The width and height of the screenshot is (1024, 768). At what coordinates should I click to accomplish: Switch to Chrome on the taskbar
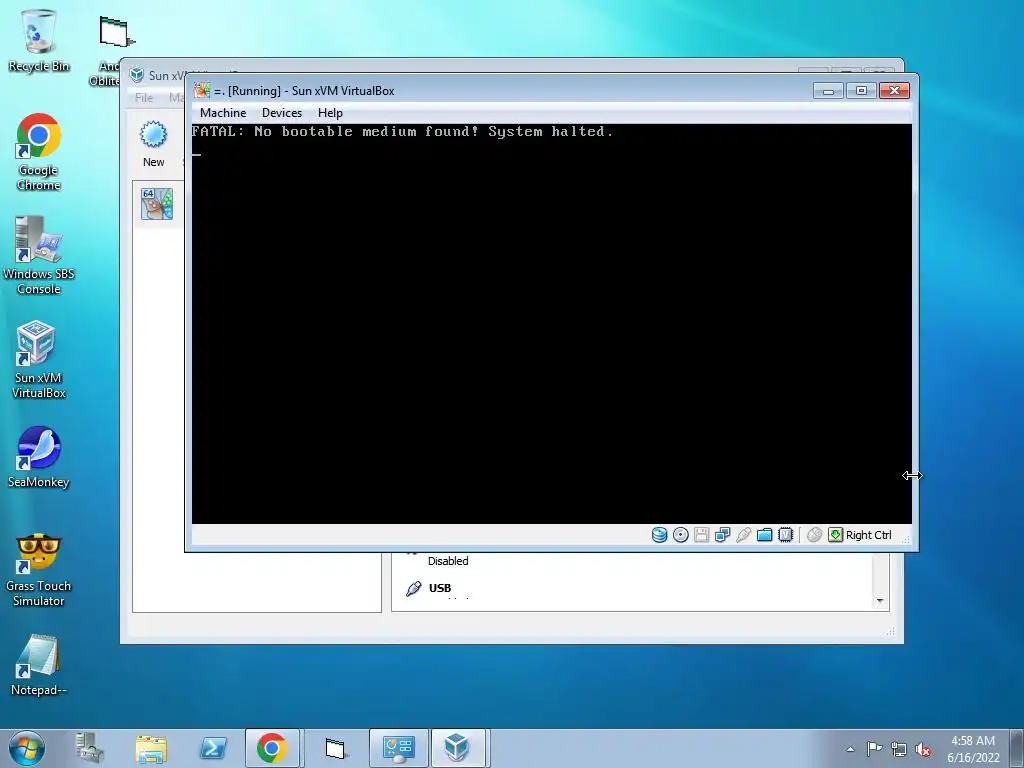[272, 748]
